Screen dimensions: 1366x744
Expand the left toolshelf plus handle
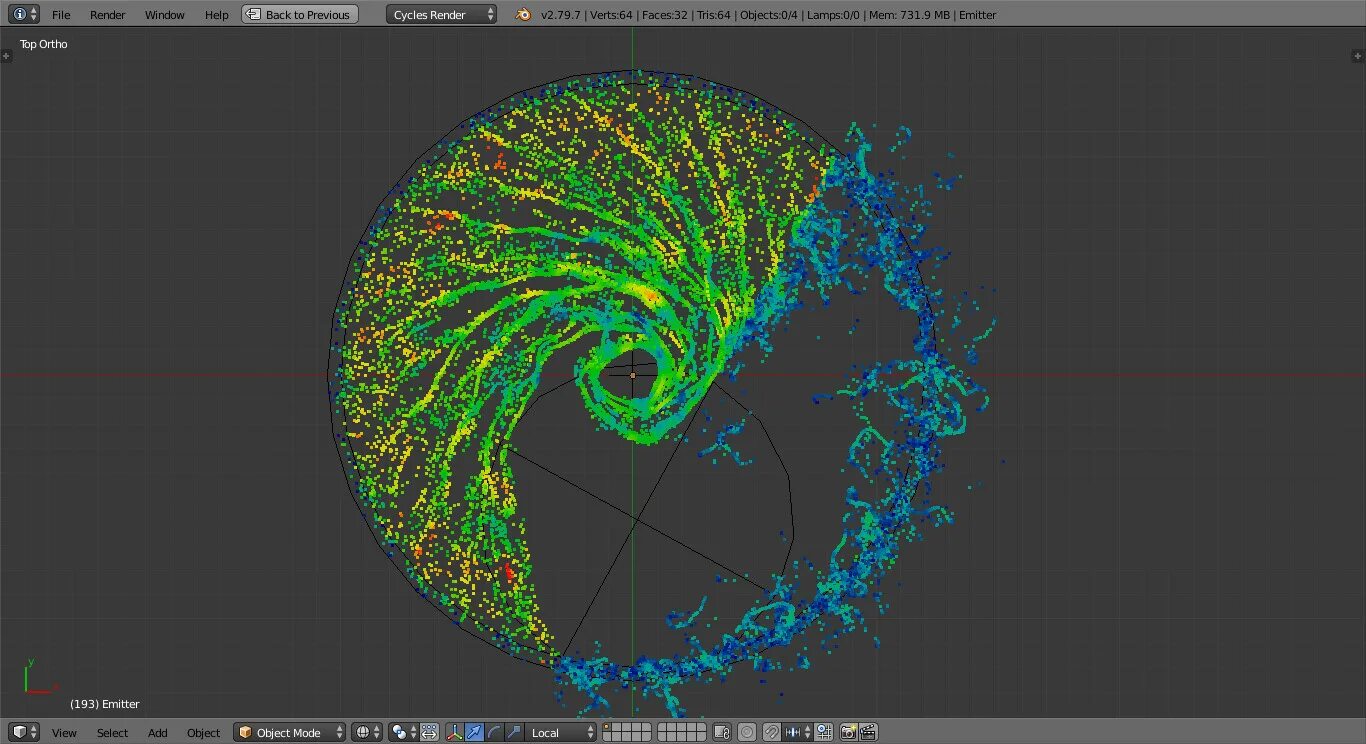[x=6, y=56]
